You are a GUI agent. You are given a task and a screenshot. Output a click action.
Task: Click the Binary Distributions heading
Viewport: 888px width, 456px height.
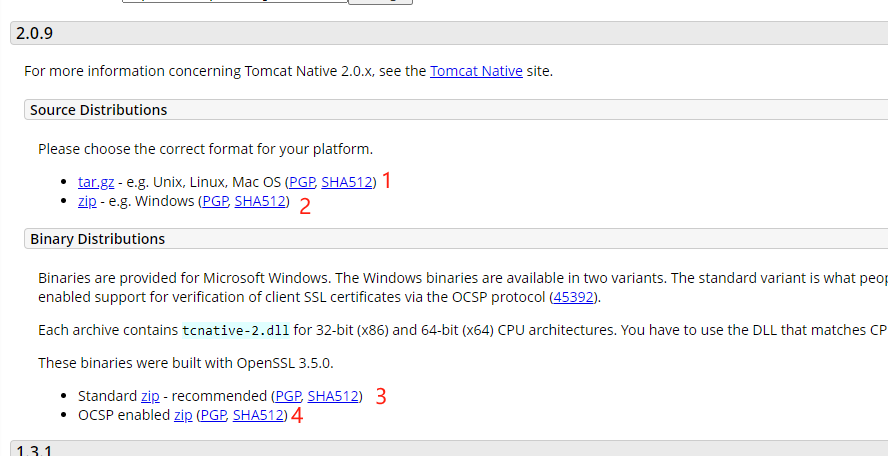(97, 239)
